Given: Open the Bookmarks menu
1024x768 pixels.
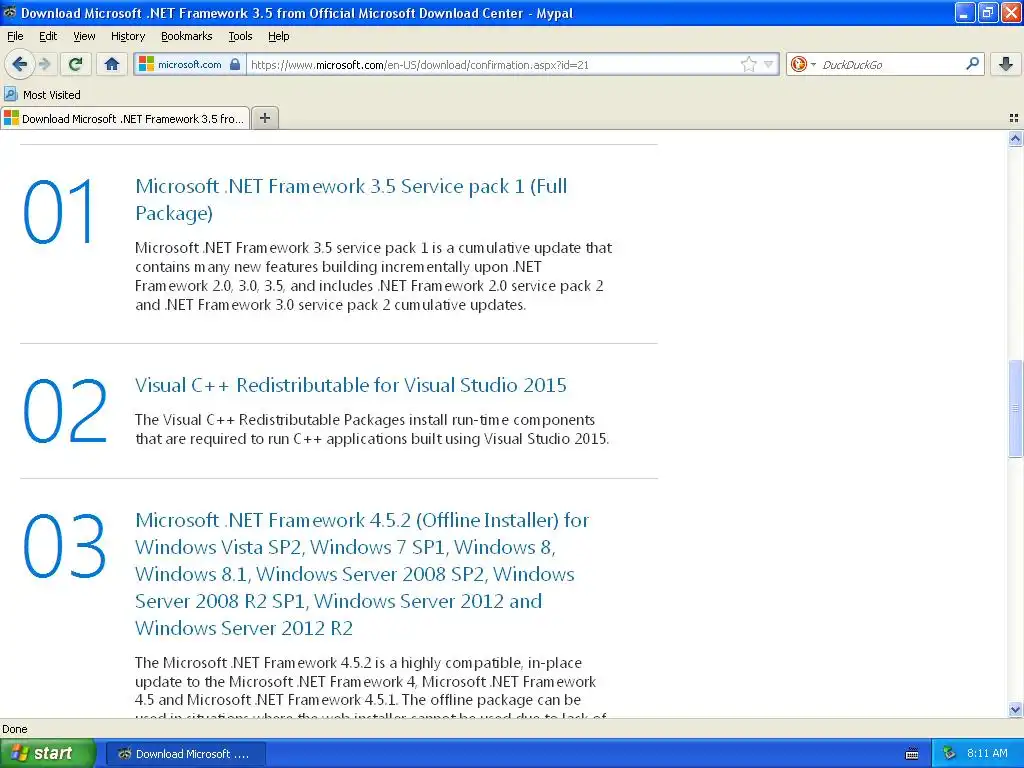Looking at the screenshot, I should coord(187,36).
